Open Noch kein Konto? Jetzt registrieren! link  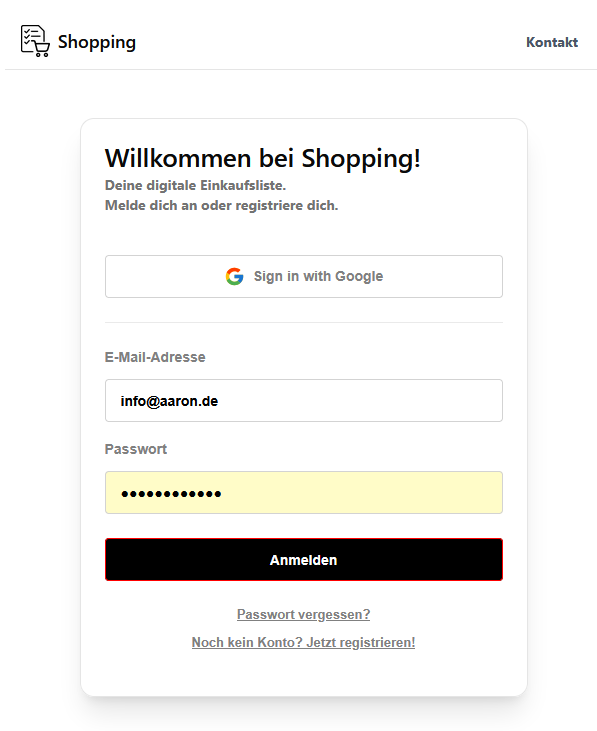(x=303, y=642)
